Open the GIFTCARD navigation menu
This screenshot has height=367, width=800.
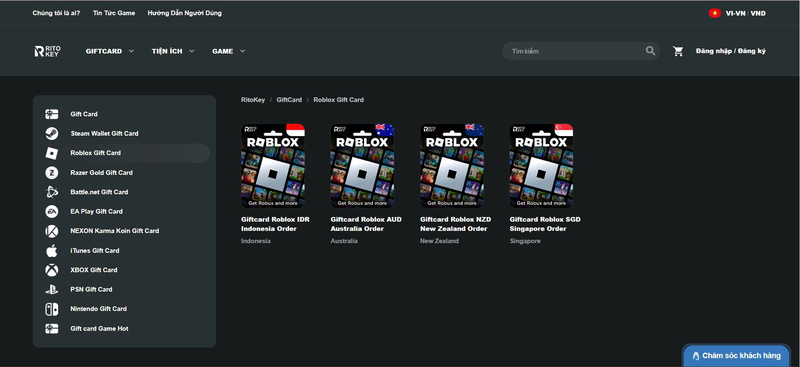[x=104, y=51]
